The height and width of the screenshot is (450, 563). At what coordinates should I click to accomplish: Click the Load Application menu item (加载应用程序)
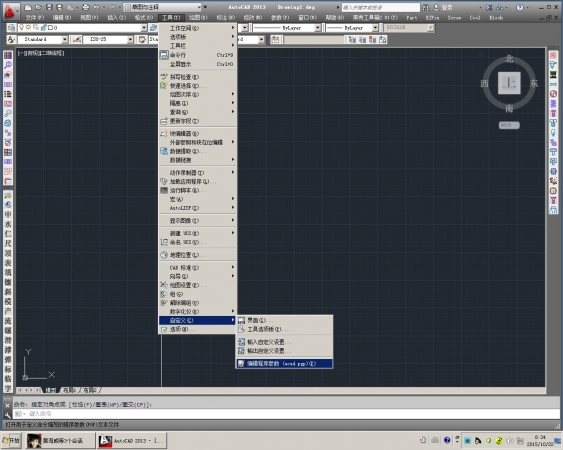click(197, 181)
